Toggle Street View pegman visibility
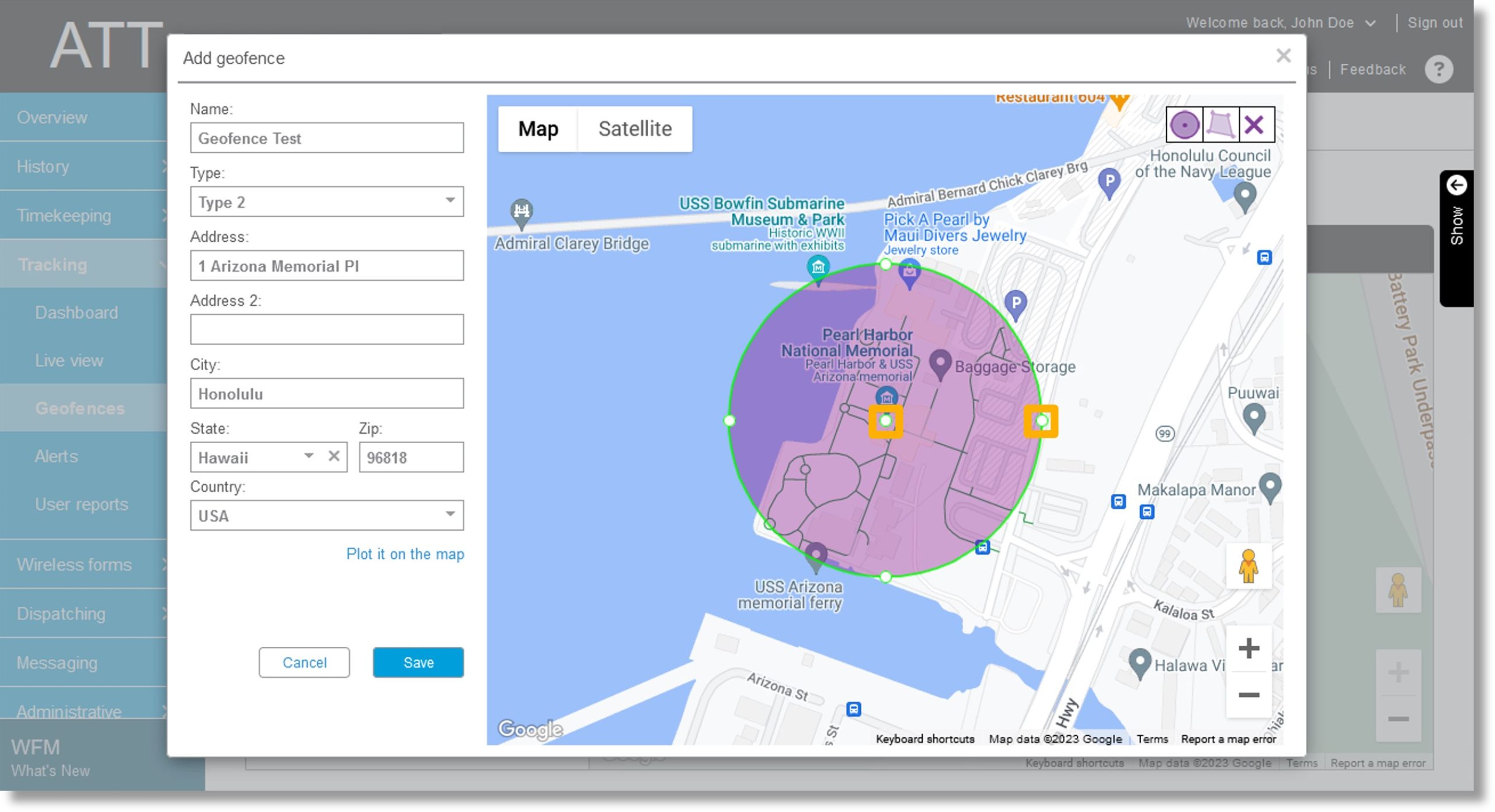This screenshot has width=1495, height=812. coord(1249,566)
